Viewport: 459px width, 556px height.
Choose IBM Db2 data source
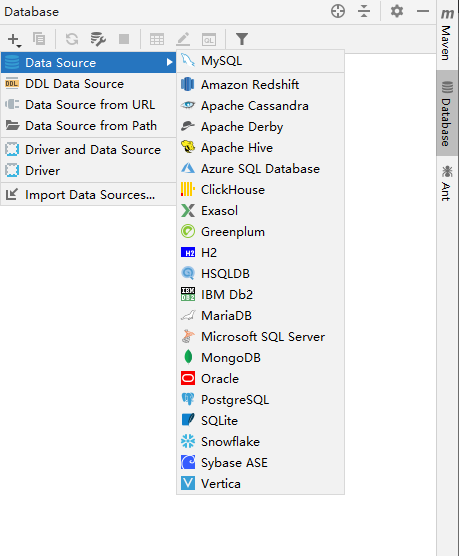(260, 294)
